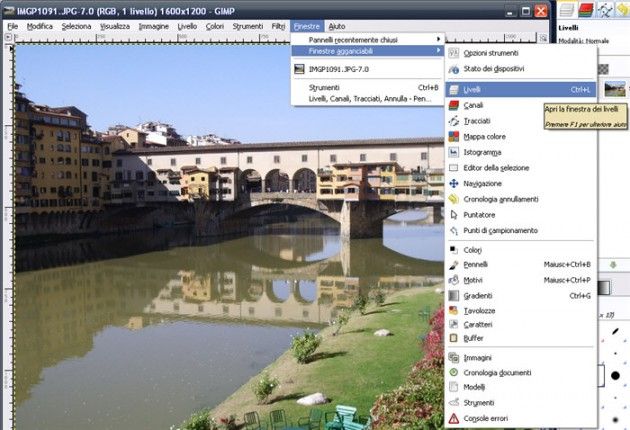Expand Pannelli recentemente chiusi submenu
Viewport: 630px width, 430px height.
pyautogui.click(x=368, y=40)
